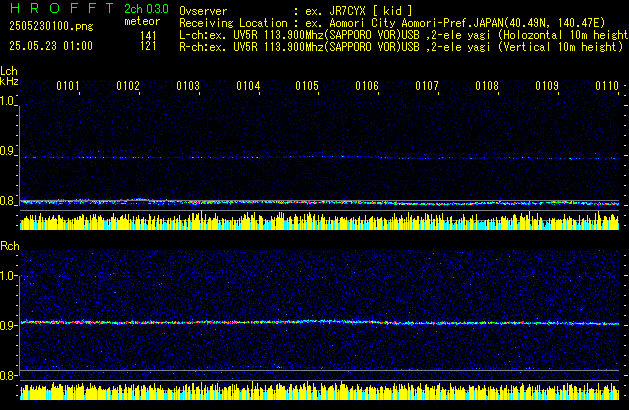This screenshot has height=410, width=629.
Task: Click the 0102 time marker
Action: coord(128,86)
